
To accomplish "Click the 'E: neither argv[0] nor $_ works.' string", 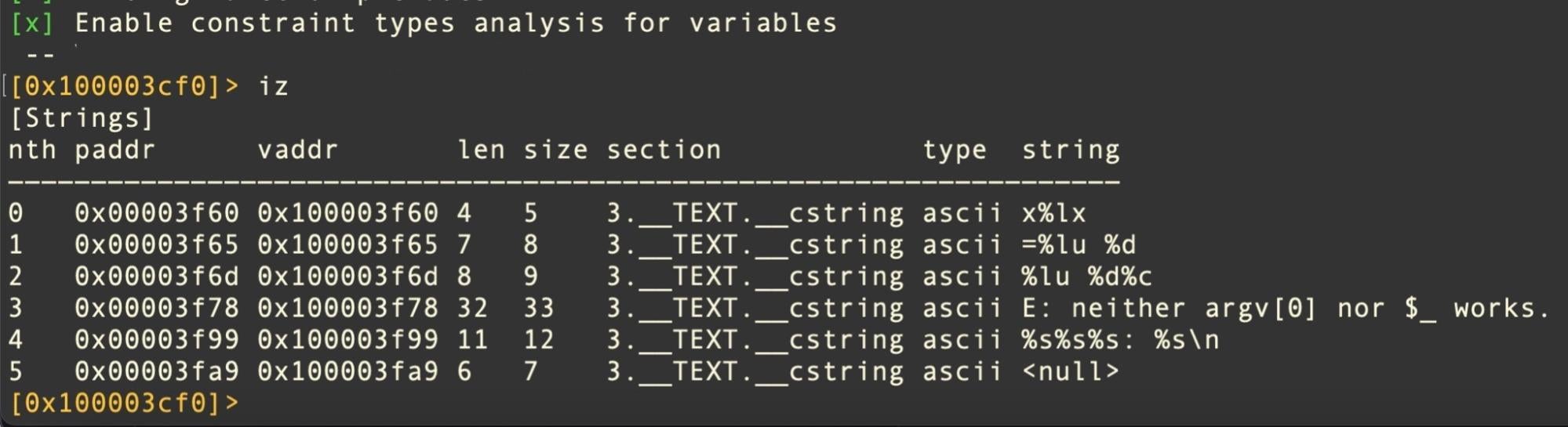I will 1286,309.
